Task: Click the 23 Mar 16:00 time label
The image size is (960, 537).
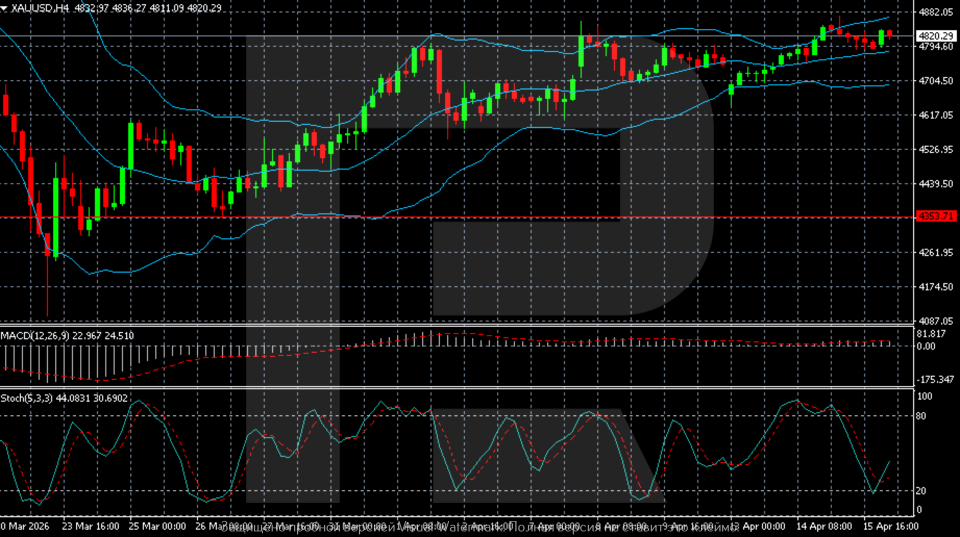Action: [90, 525]
